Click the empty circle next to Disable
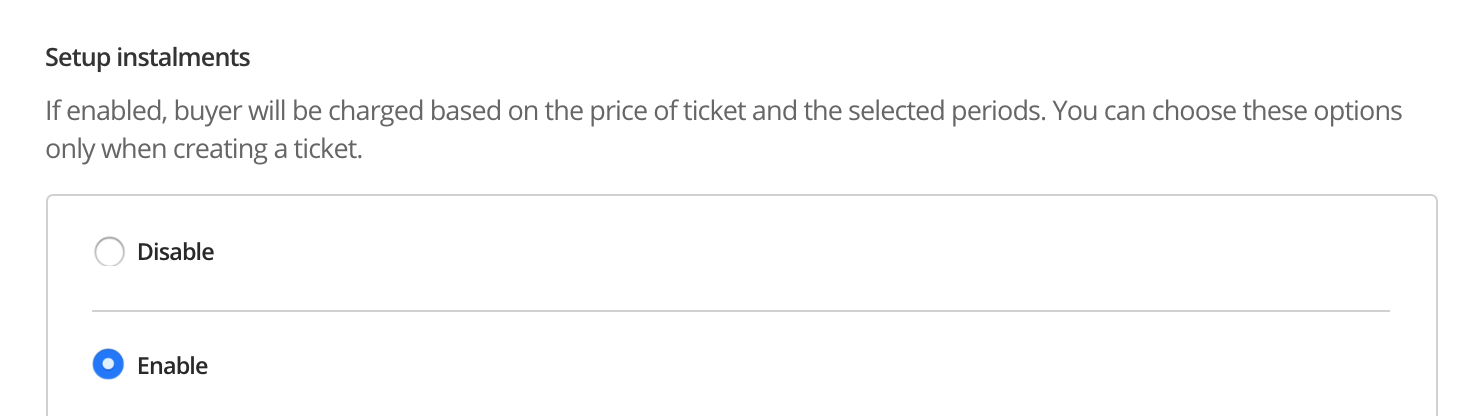 pyautogui.click(x=109, y=252)
